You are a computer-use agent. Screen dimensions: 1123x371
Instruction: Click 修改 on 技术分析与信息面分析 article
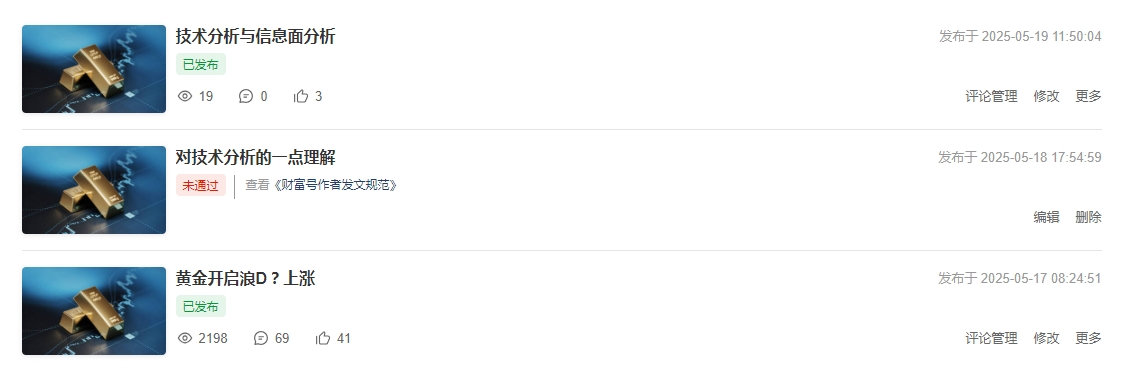(1046, 96)
